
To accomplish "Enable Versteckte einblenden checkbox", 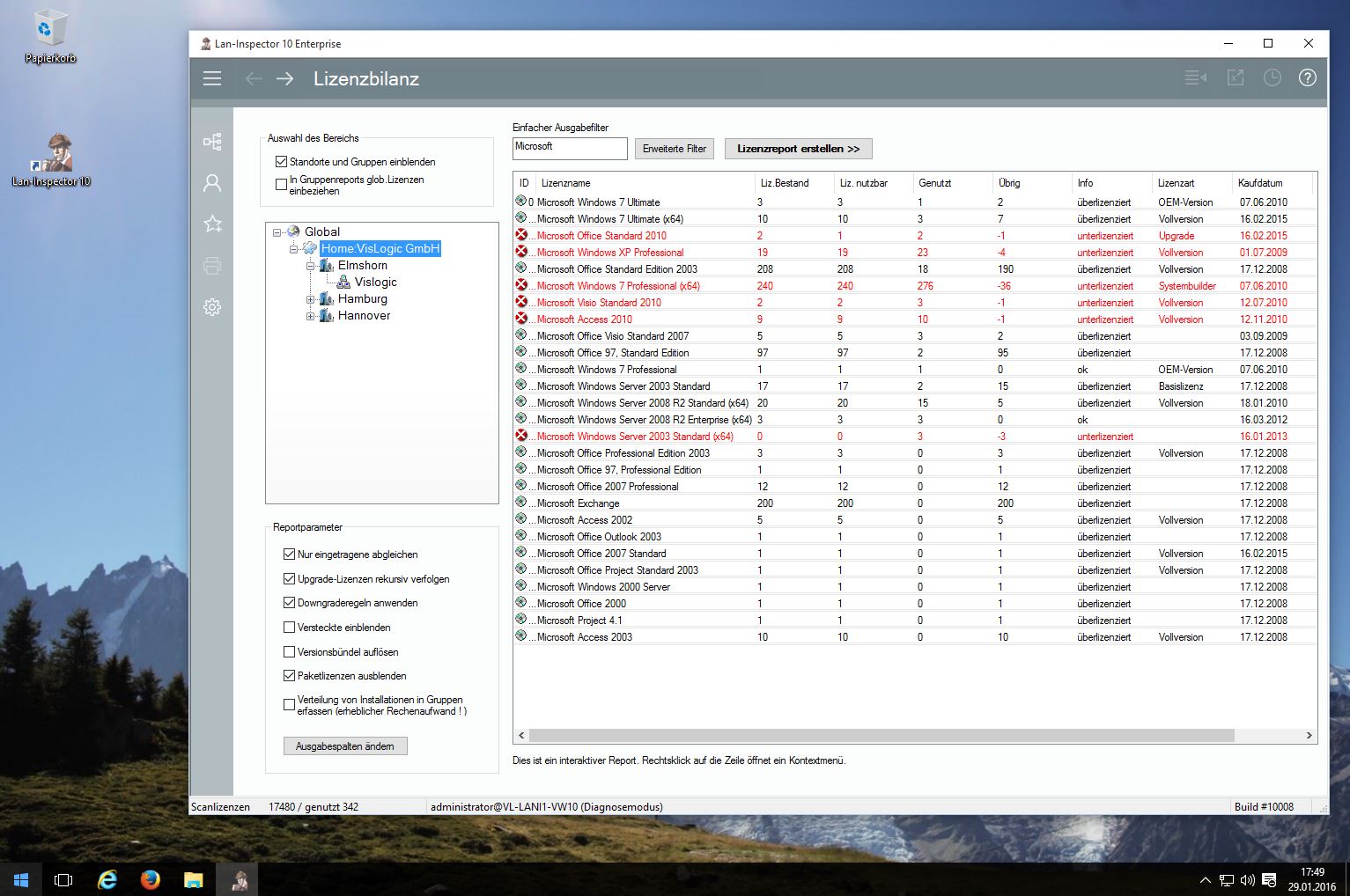I will coord(289,628).
